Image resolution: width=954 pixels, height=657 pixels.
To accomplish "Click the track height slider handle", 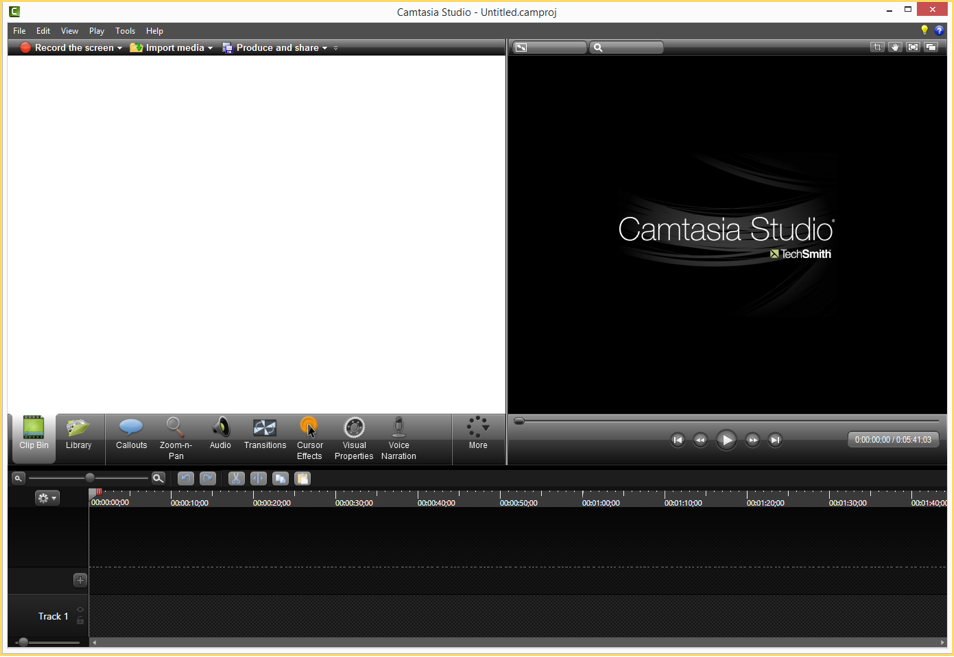I will click(23, 642).
